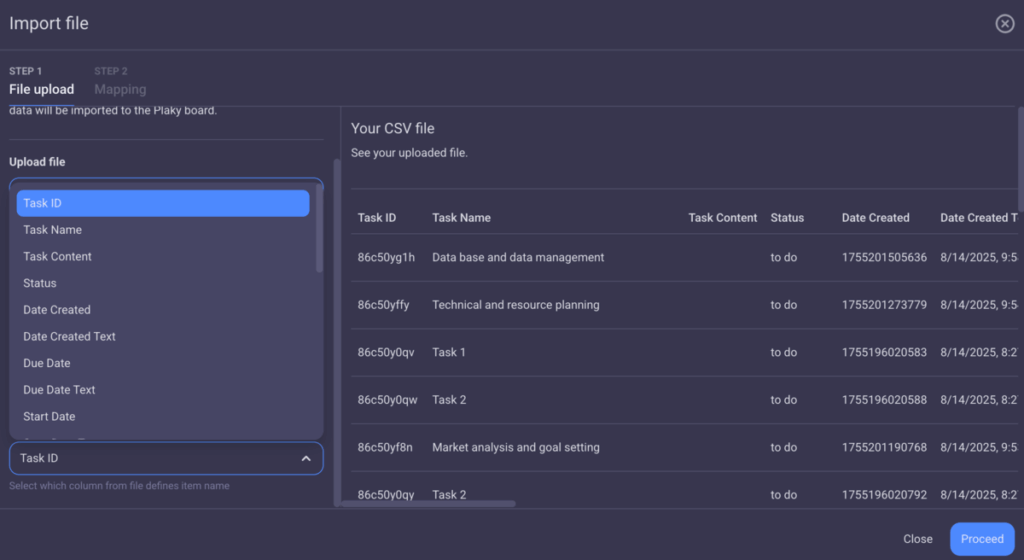
Task: Close the Import file dialog with X icon
Action: pos(1004,23)
